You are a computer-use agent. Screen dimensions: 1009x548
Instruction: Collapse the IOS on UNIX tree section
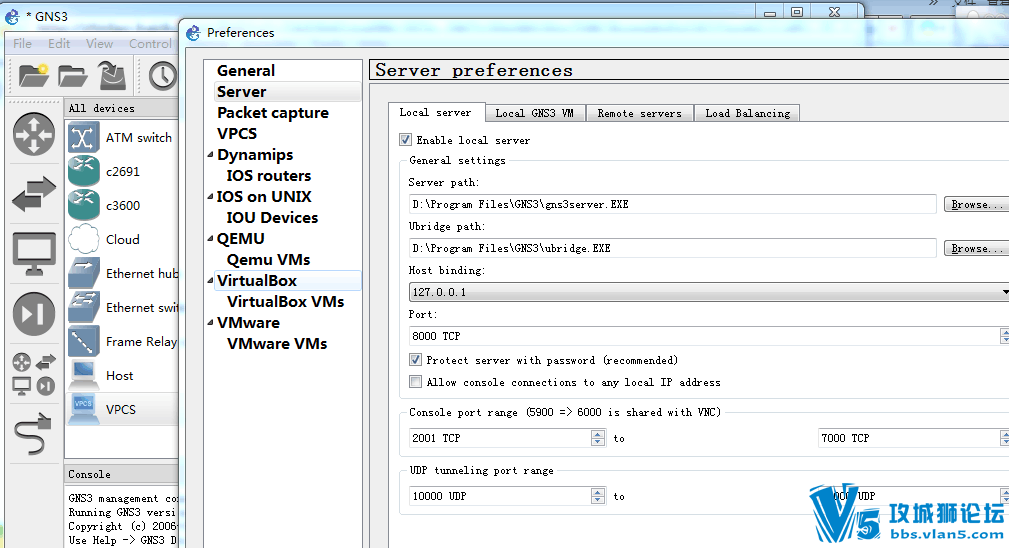pyautogui.click(x=210, y=196)
